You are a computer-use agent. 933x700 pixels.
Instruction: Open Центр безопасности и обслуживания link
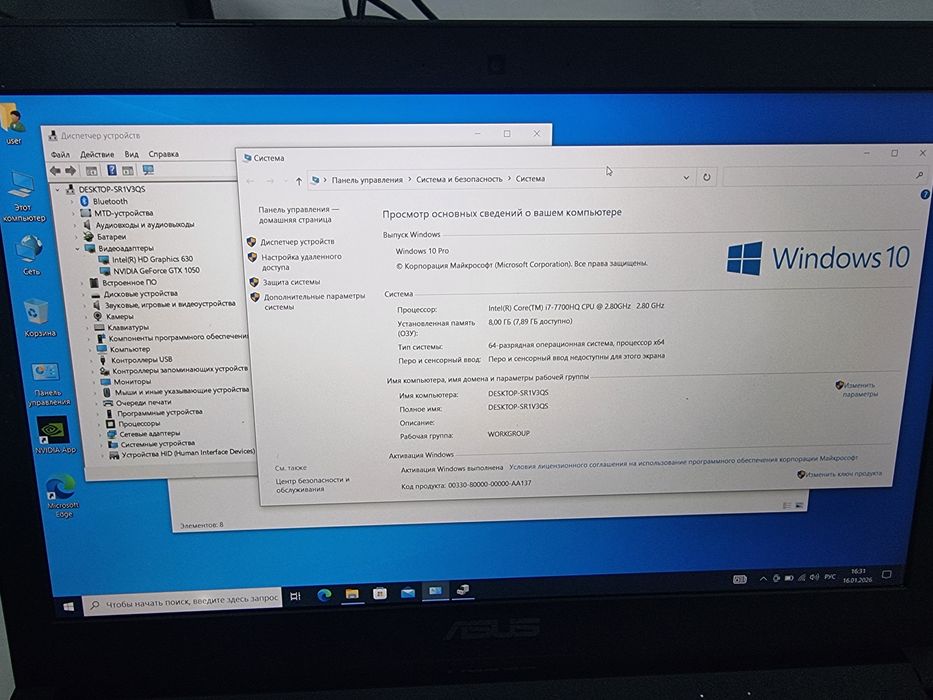(x=312, y=485)
